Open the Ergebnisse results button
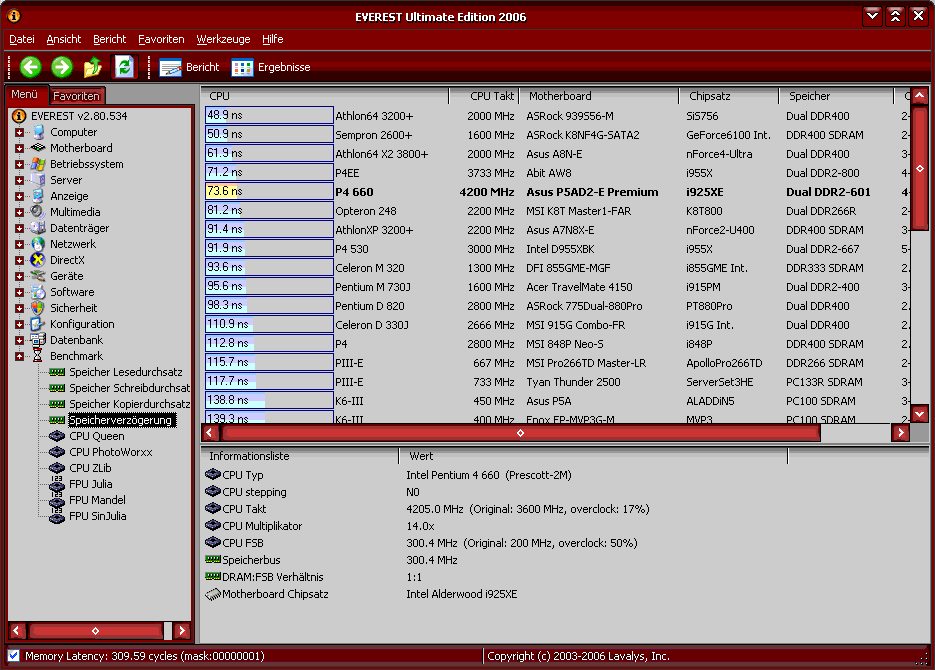Screen dimensions: 935x670 [x=271, y=67]
